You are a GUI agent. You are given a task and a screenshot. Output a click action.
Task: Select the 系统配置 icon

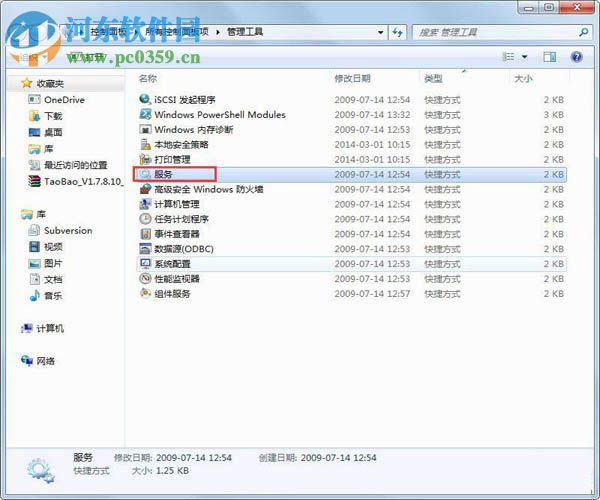click(x=145, y=264)
